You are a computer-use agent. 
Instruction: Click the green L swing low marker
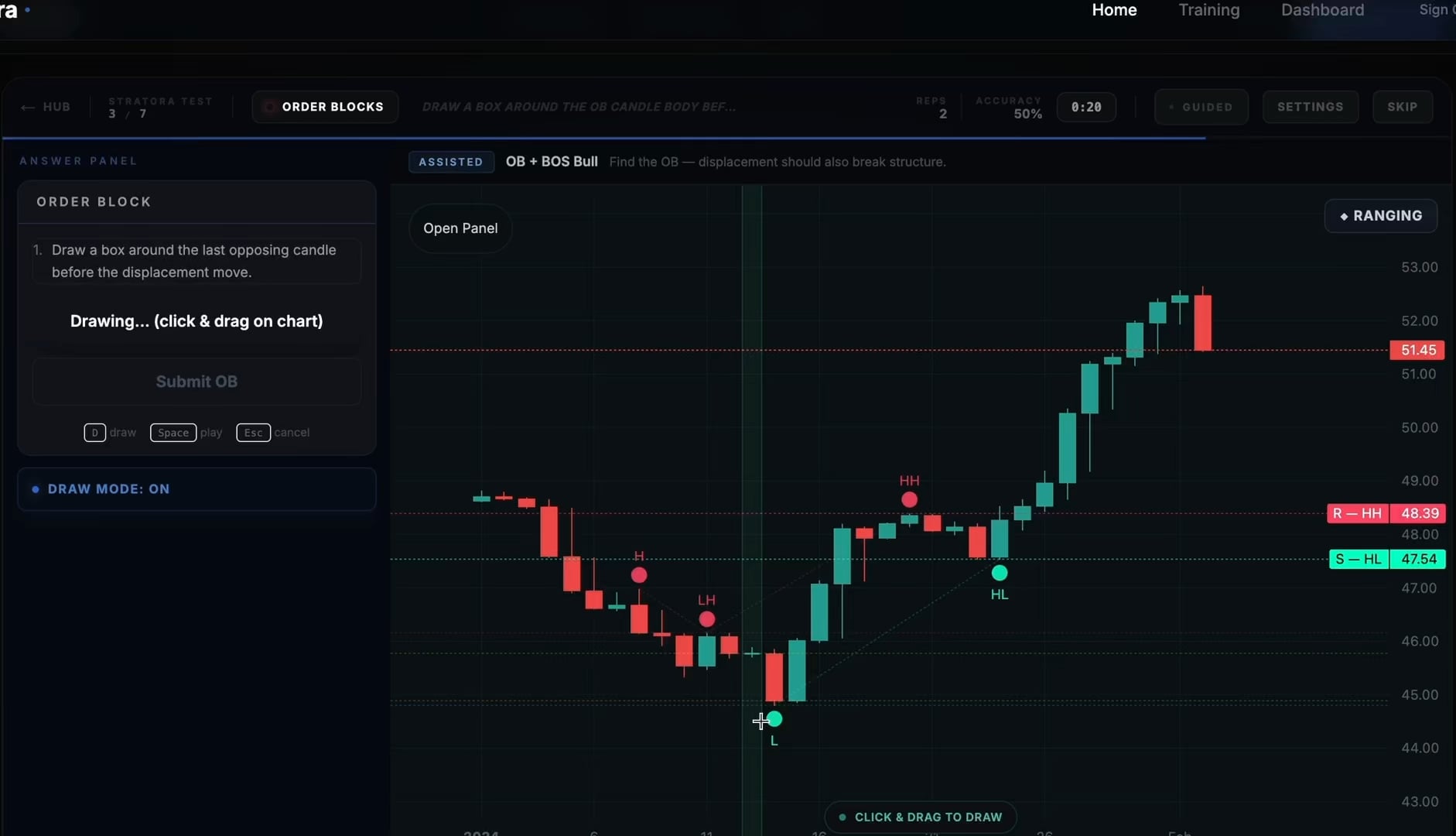coord(774,719)
